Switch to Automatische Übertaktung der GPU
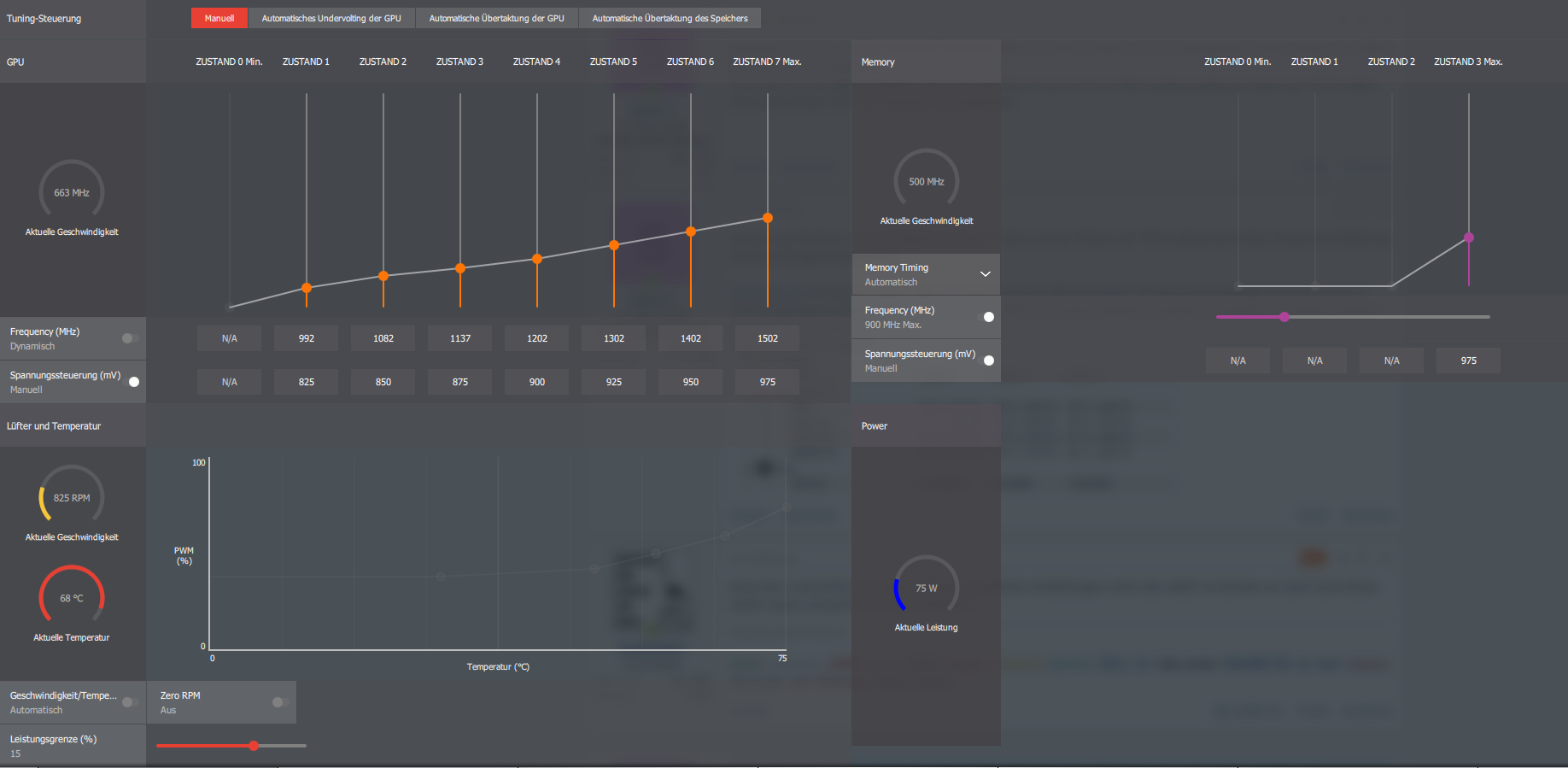 (x=496, y=18)
